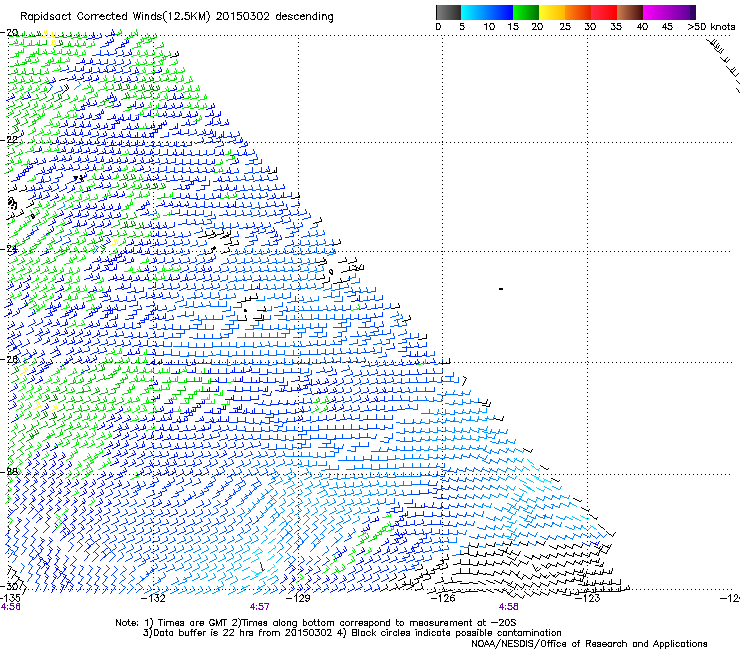Viewport: 740px width, 650px height.
Task: Click the '-24' latitude axis label
Action: (x=9, y=248)
